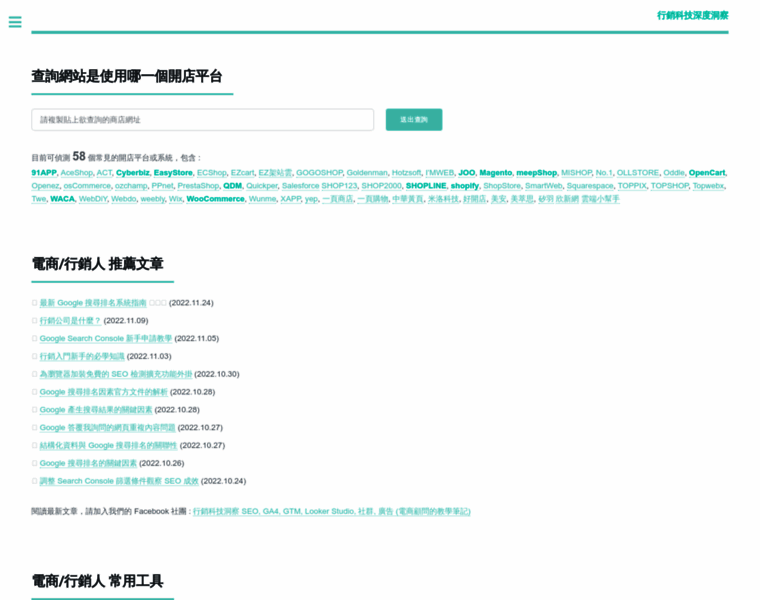760x600 pixels.
Task: Open the EZcart platform link
Action: coord(242,173)
